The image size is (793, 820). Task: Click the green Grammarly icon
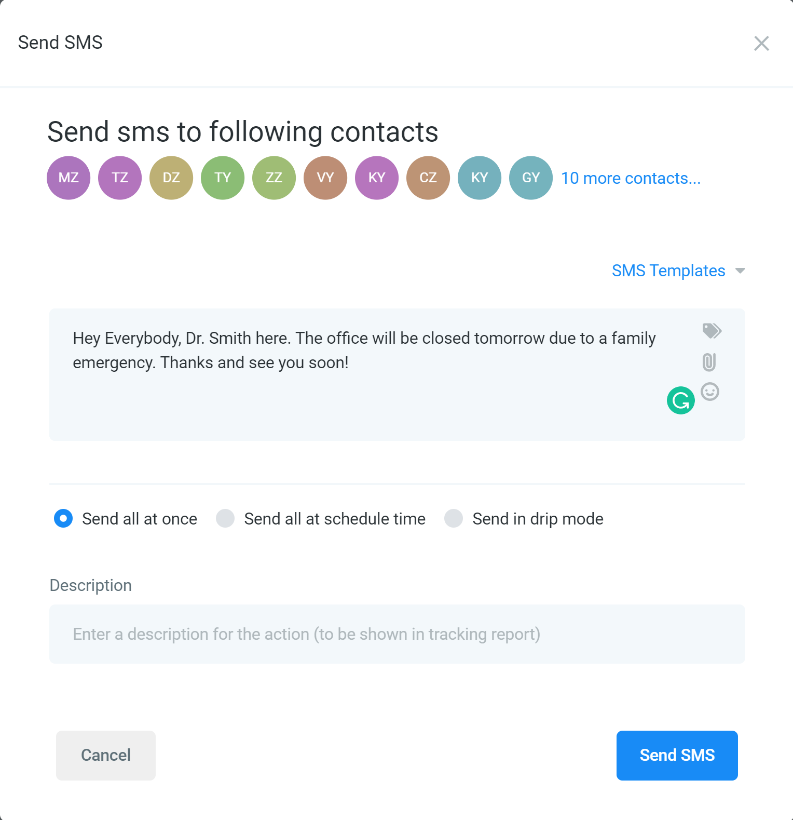tap(681, 401)
